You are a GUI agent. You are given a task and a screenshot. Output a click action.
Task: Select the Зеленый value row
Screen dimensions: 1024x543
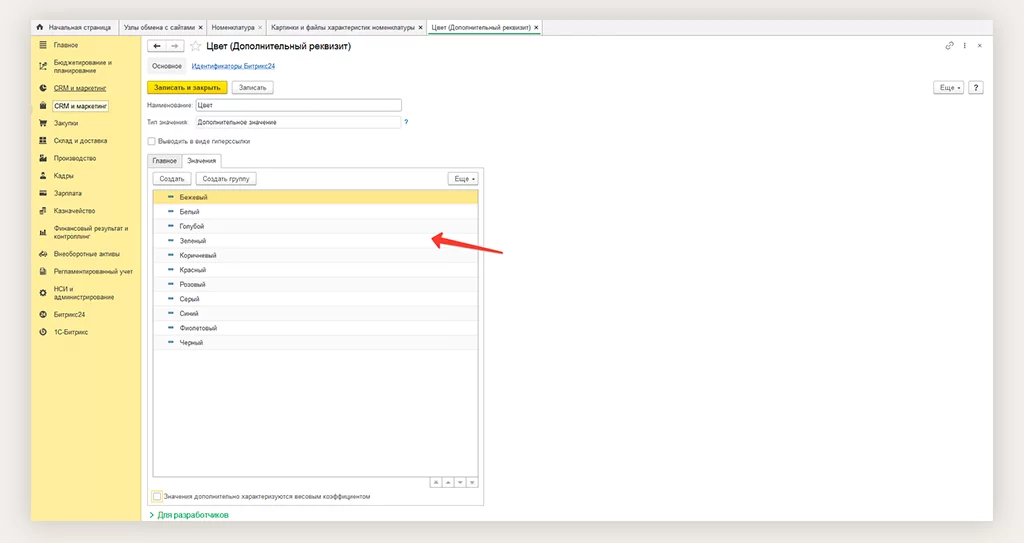click(x=193, y=241)
